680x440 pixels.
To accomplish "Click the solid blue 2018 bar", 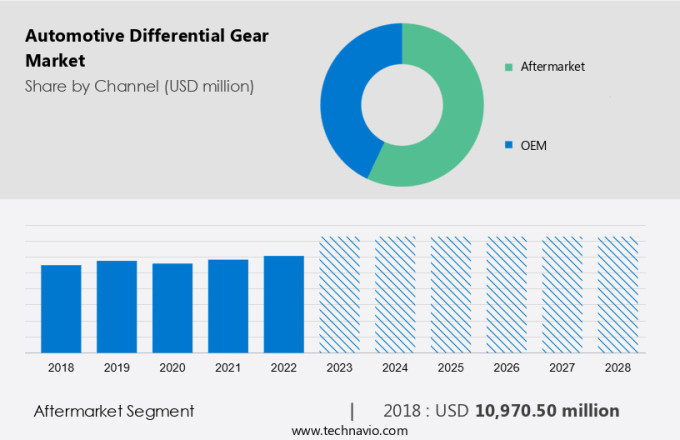I will pyautogui.click(x=61, y=309).
